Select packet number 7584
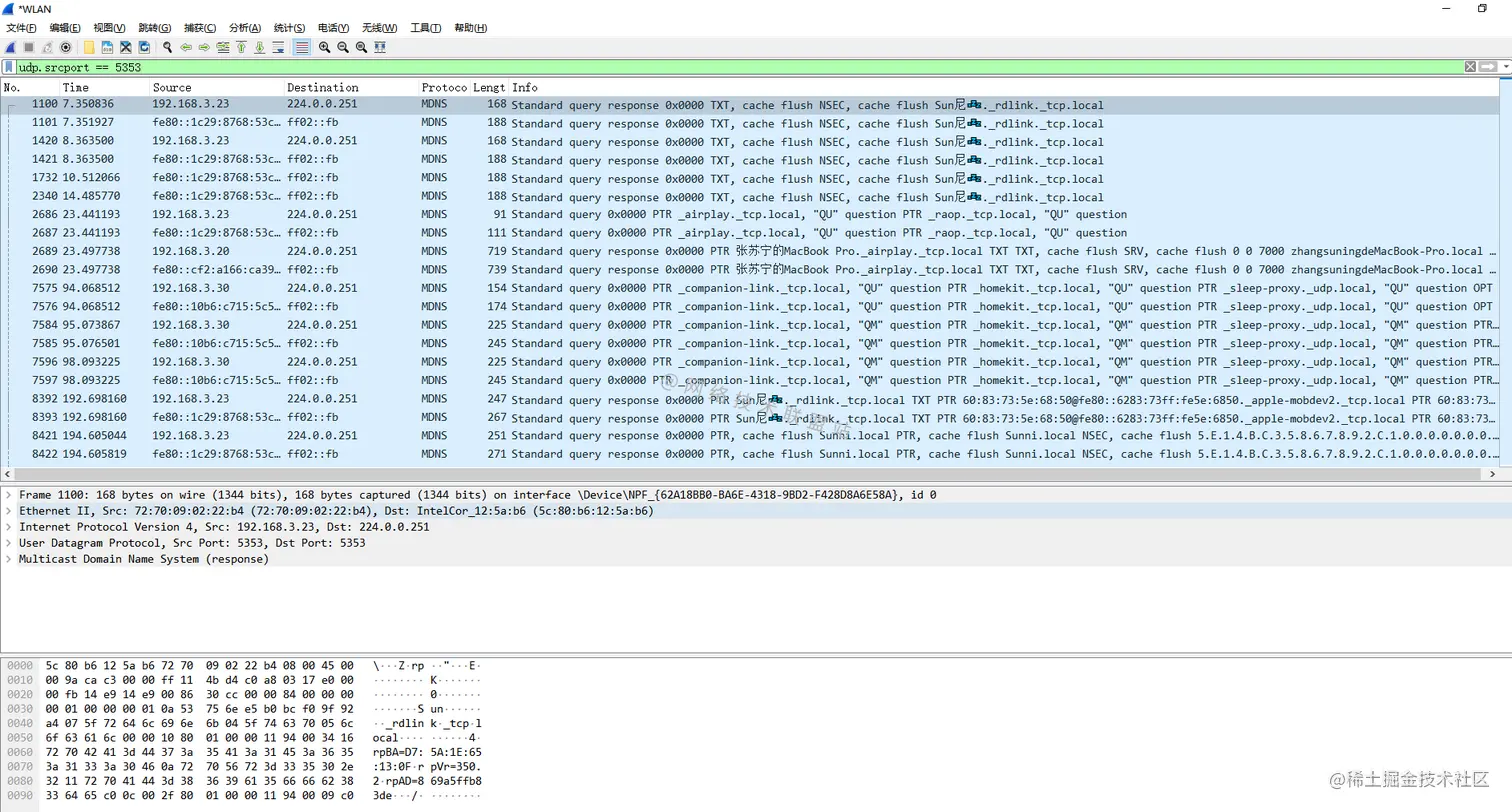Viewport: 1512px width, 812px height. pyautogui.click(x=750, y=325)
